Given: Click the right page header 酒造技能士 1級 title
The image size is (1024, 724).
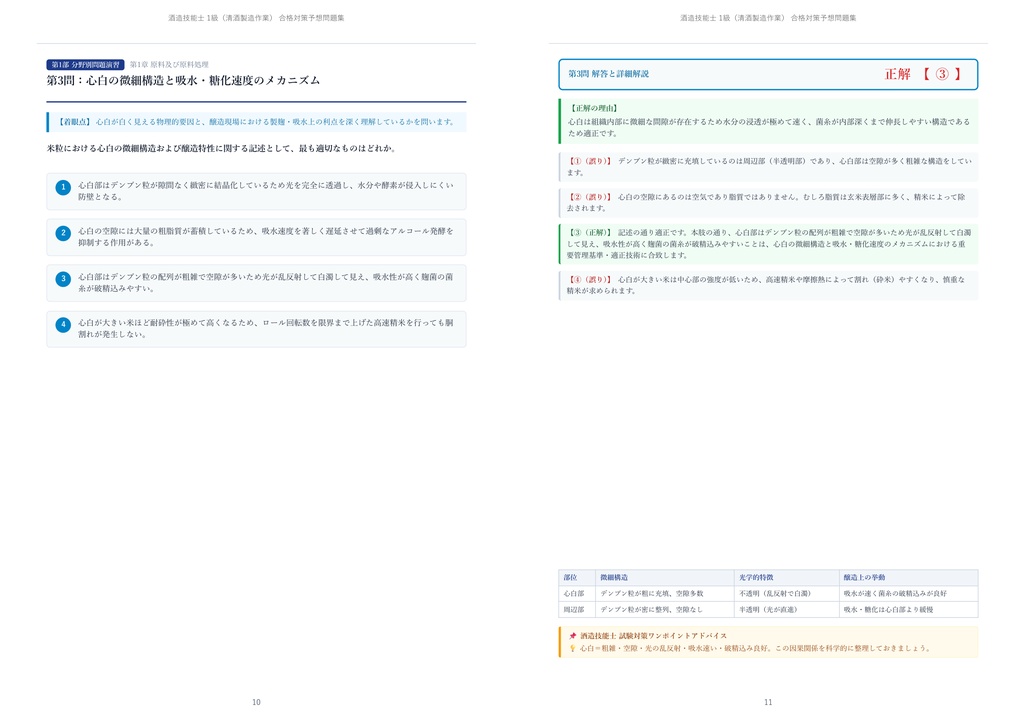Looking at the screenshot, I should coord(768,18).
